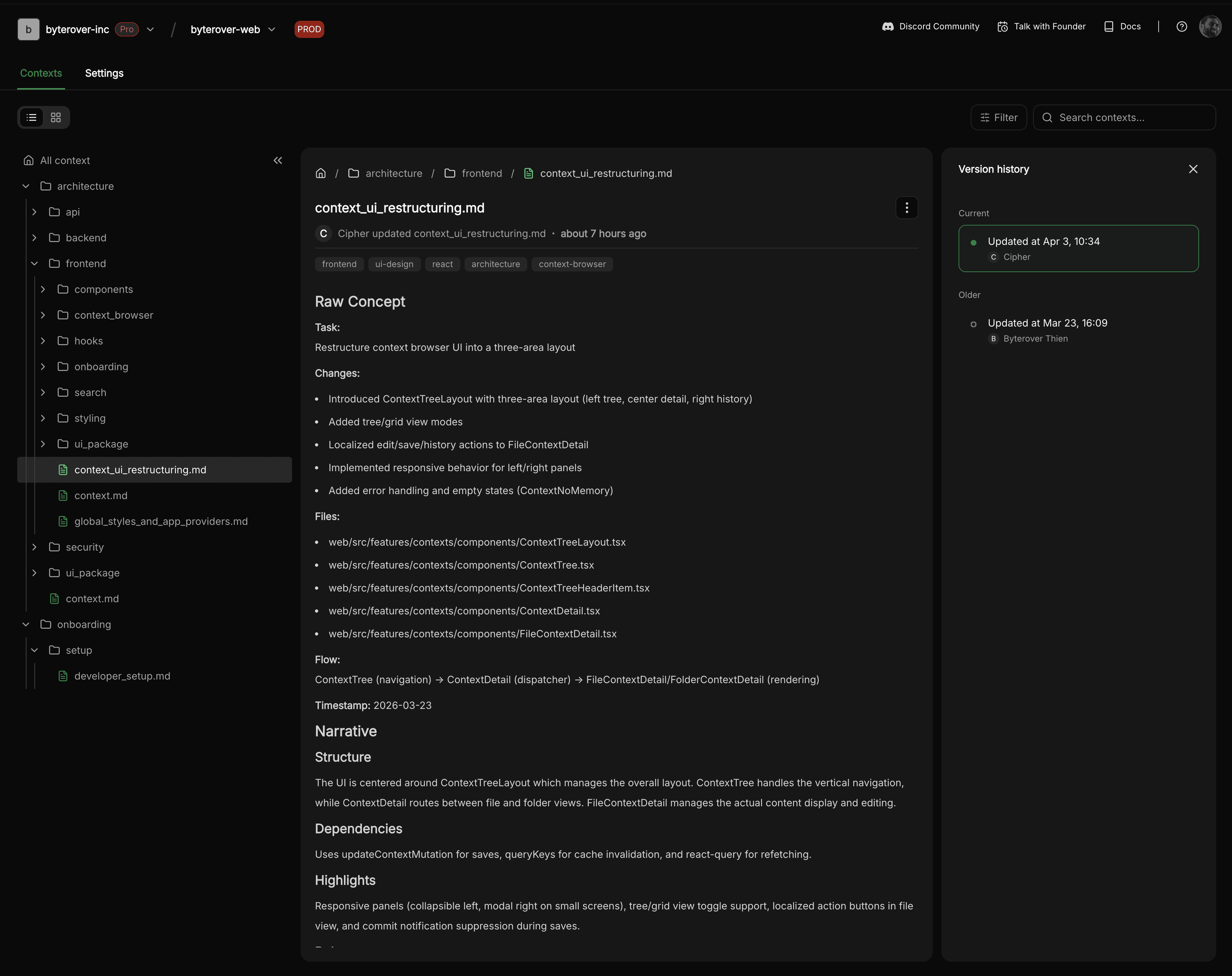Open the byterover-inc organization dropdown
1232x976 pixels.
coord(150,29)
